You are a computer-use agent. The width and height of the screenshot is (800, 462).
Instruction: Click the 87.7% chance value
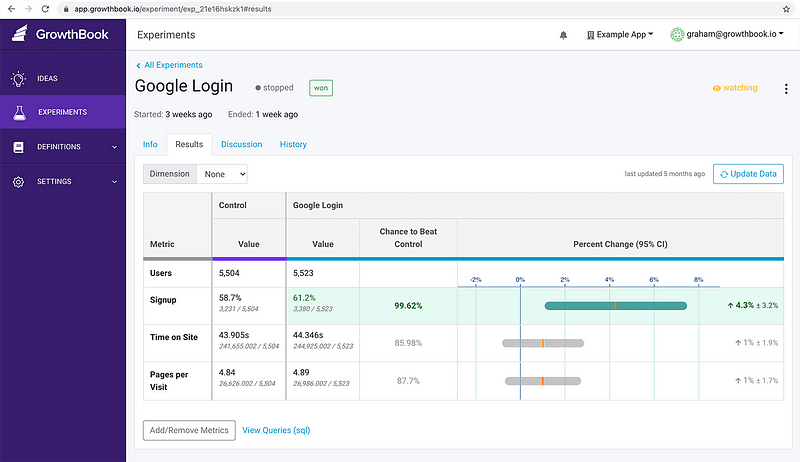(408, 381)
